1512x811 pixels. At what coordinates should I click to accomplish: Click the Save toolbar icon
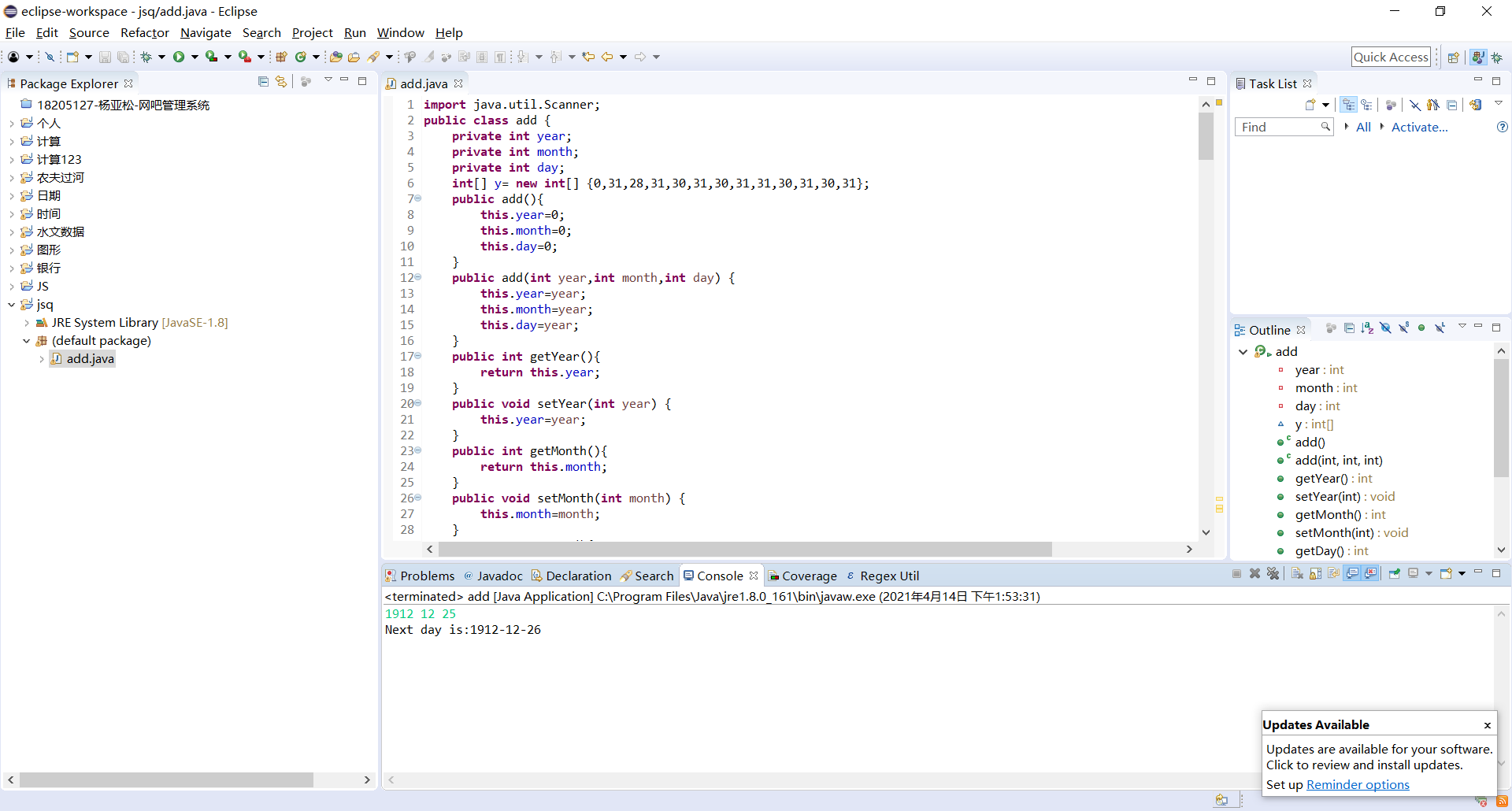105,57
